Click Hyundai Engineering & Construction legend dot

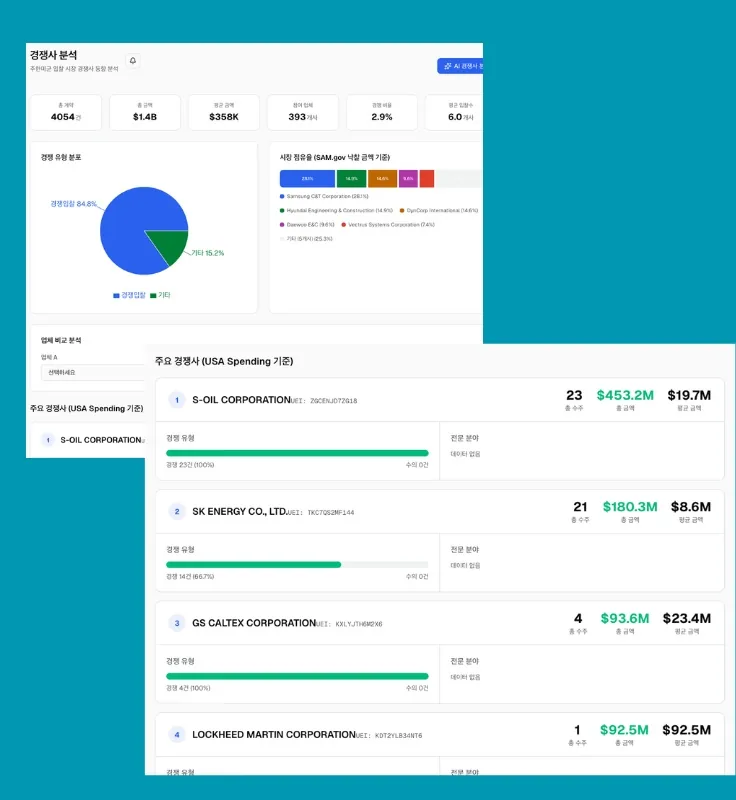[x=282, y=210]
